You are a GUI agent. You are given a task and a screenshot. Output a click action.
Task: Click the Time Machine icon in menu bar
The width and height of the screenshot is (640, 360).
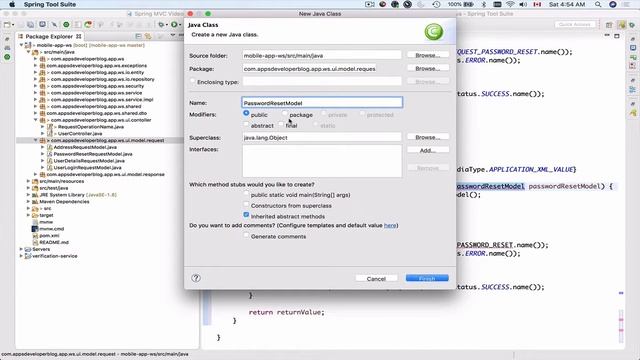436,4
